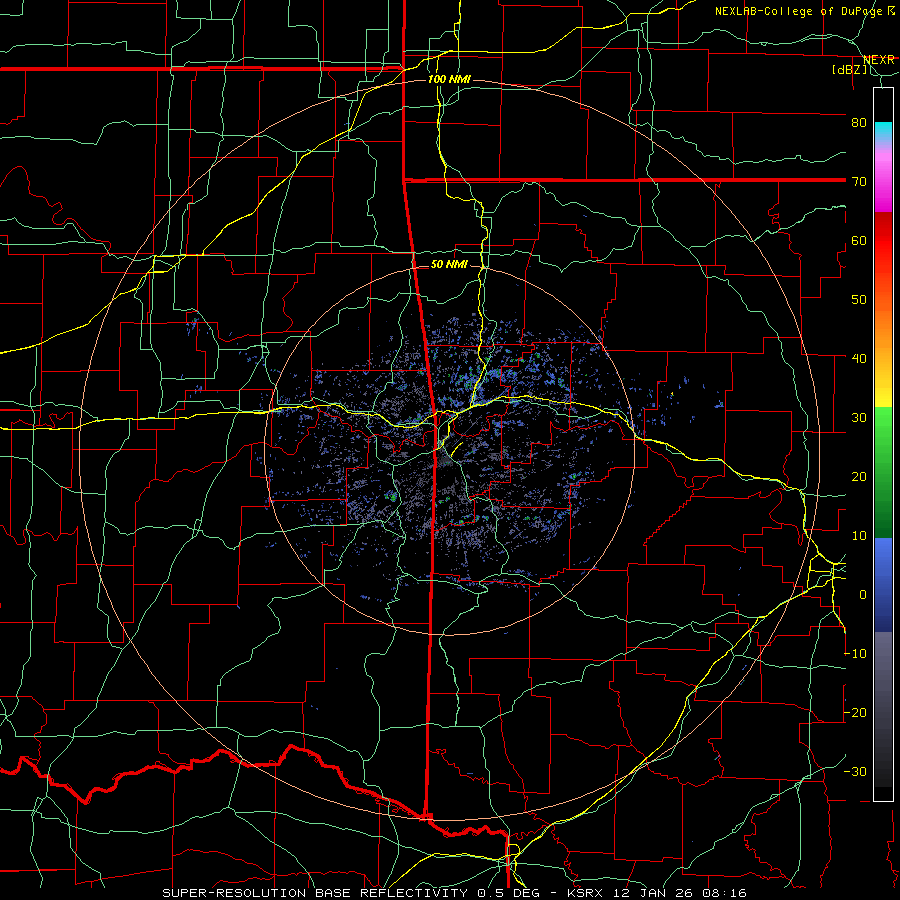900x900 pixels.
Task: Click the 10 value on the dBZ scale
Action: (859, 536)
